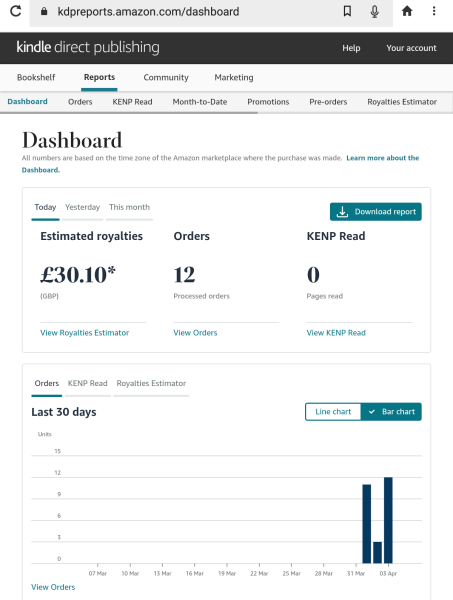This screenshot has width=453, height=600.
Task: Select the Reports main tab
Action: coord(99,77)
